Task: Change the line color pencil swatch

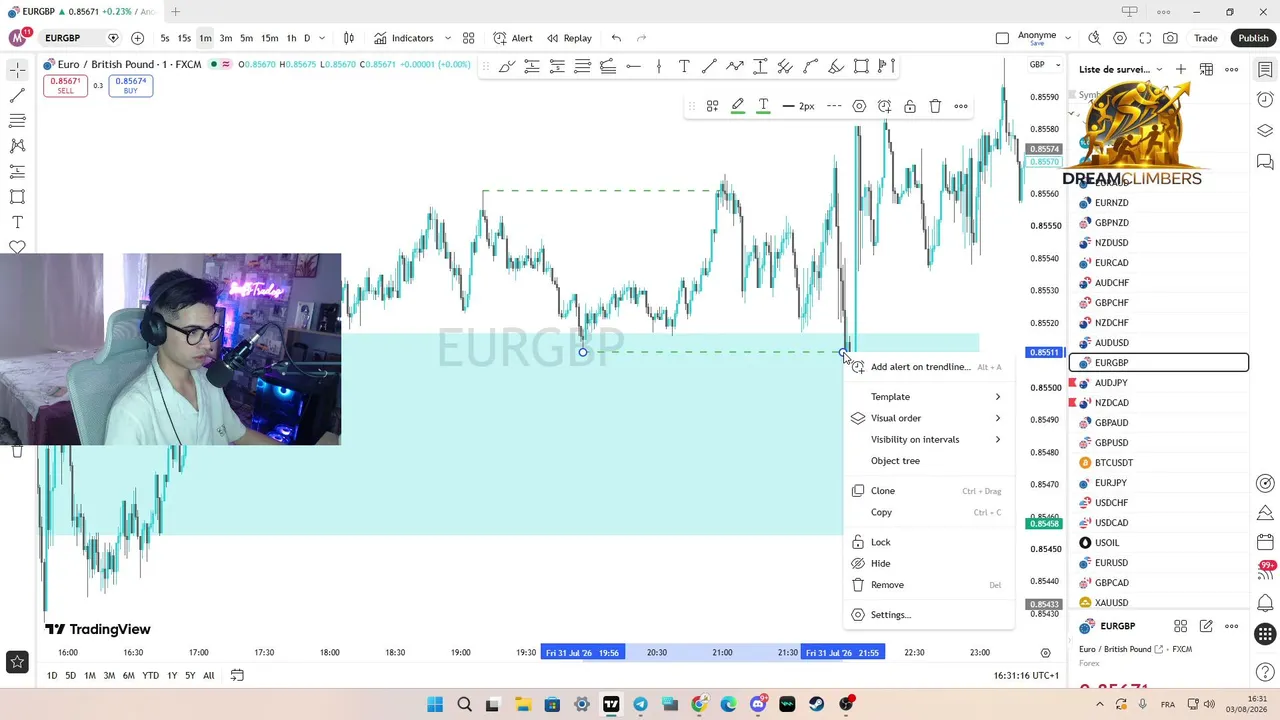Action: point(738,106)
